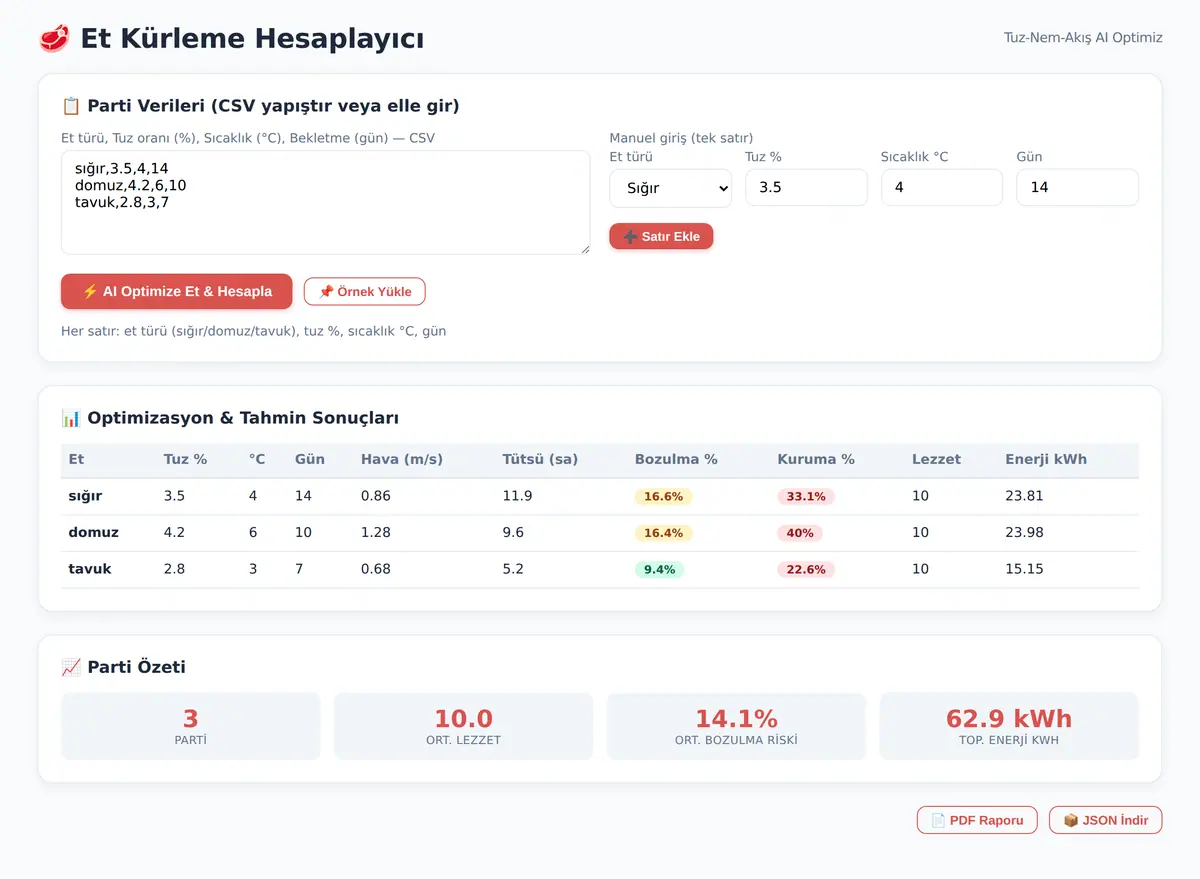
Task: Export the PDF Raporu
Action: point(977,820)
